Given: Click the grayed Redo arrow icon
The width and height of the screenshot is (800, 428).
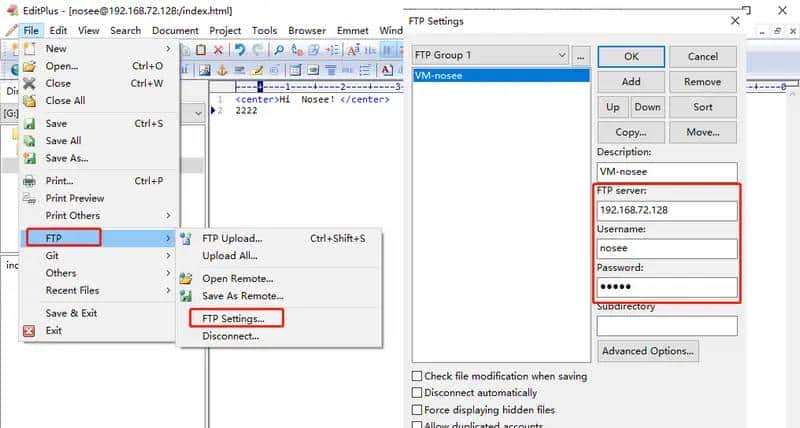Looking at the screenshot, I should point(258,49).
